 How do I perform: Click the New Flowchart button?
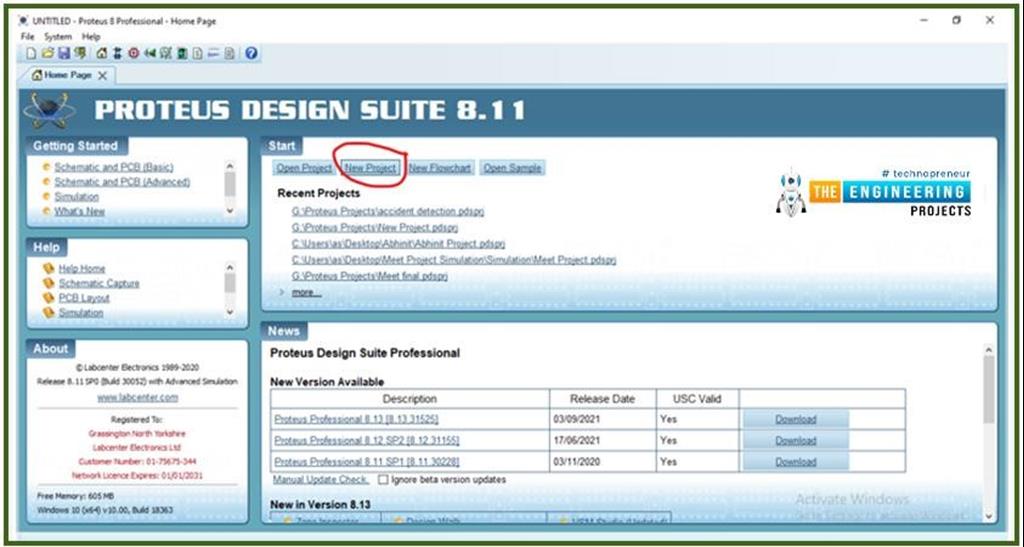click(440, 168)
